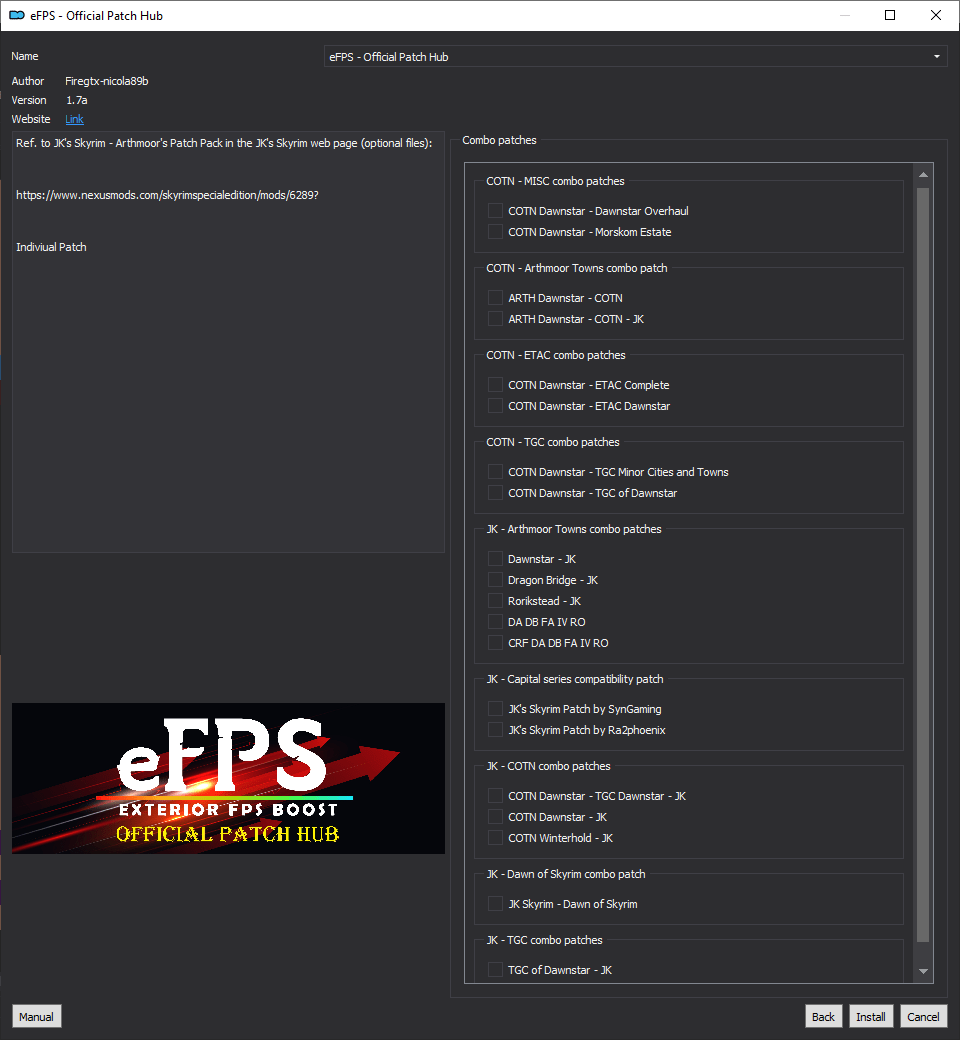Click the Combo patches group label
This screenshot has height=1040, width=960.
[x=500, y=140]
